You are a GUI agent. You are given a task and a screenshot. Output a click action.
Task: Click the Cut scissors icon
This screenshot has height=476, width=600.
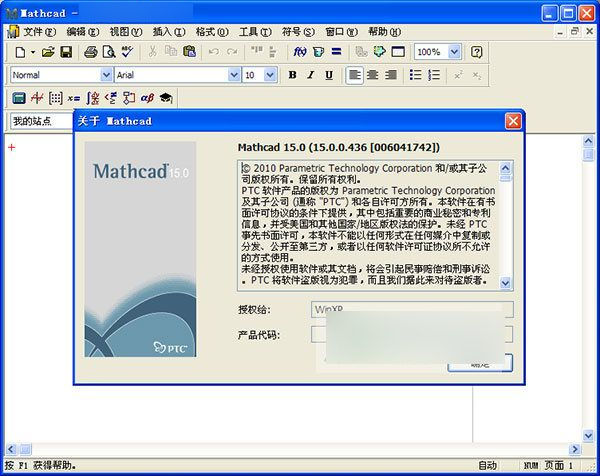[152, 52]
